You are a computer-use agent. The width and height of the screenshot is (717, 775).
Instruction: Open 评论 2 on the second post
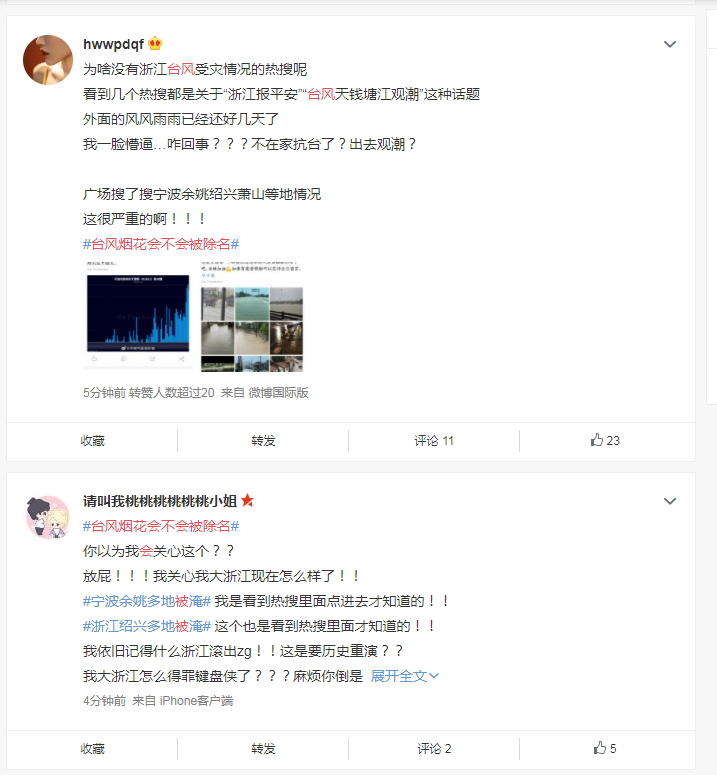click(434, 748)
